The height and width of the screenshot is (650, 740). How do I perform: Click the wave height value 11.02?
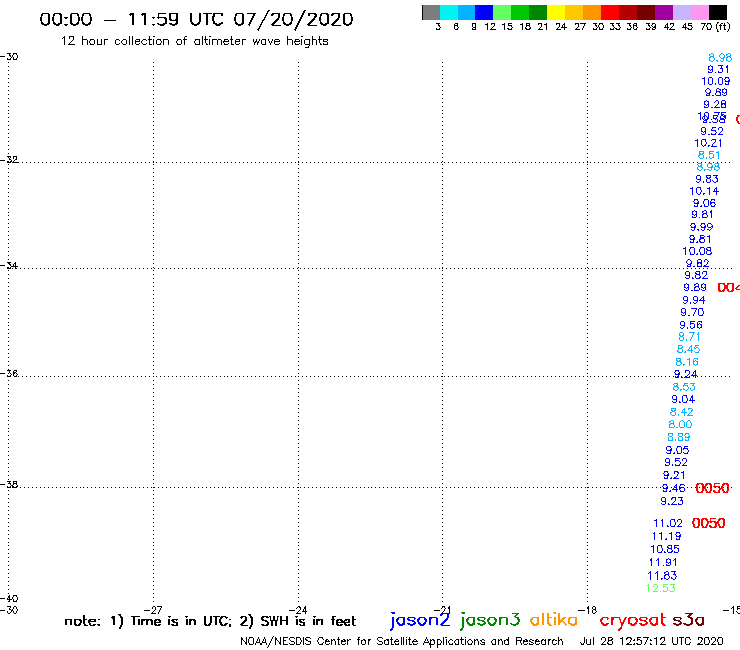[x=668, y=523]
